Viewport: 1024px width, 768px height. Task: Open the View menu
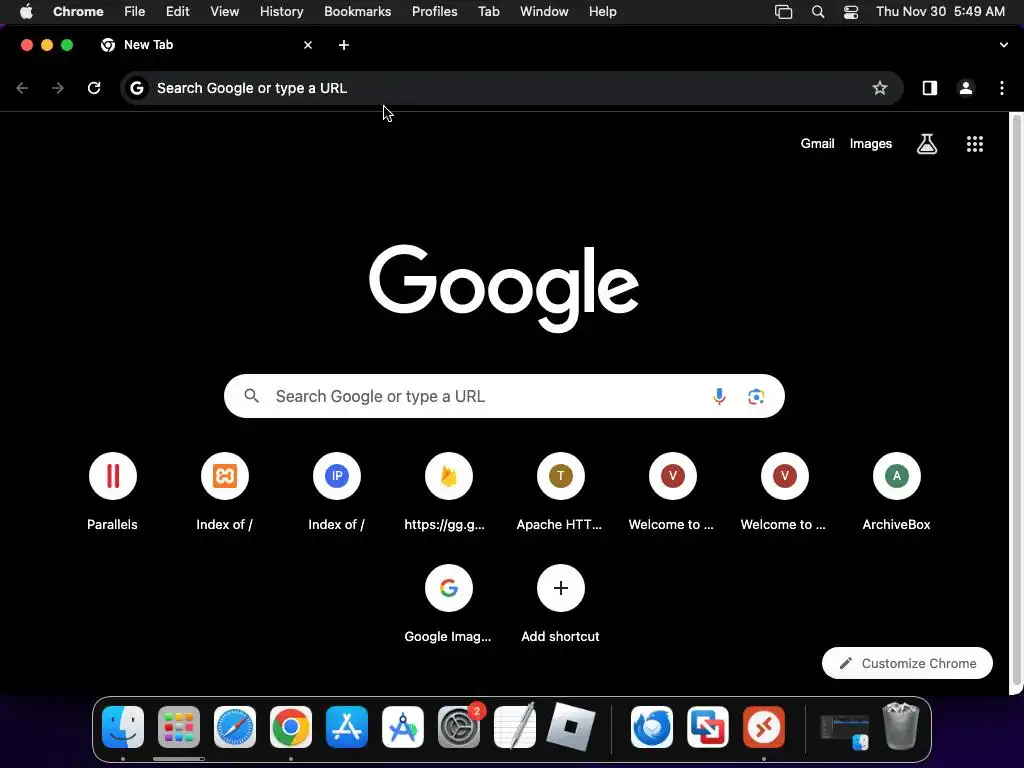tap(225, 12)
